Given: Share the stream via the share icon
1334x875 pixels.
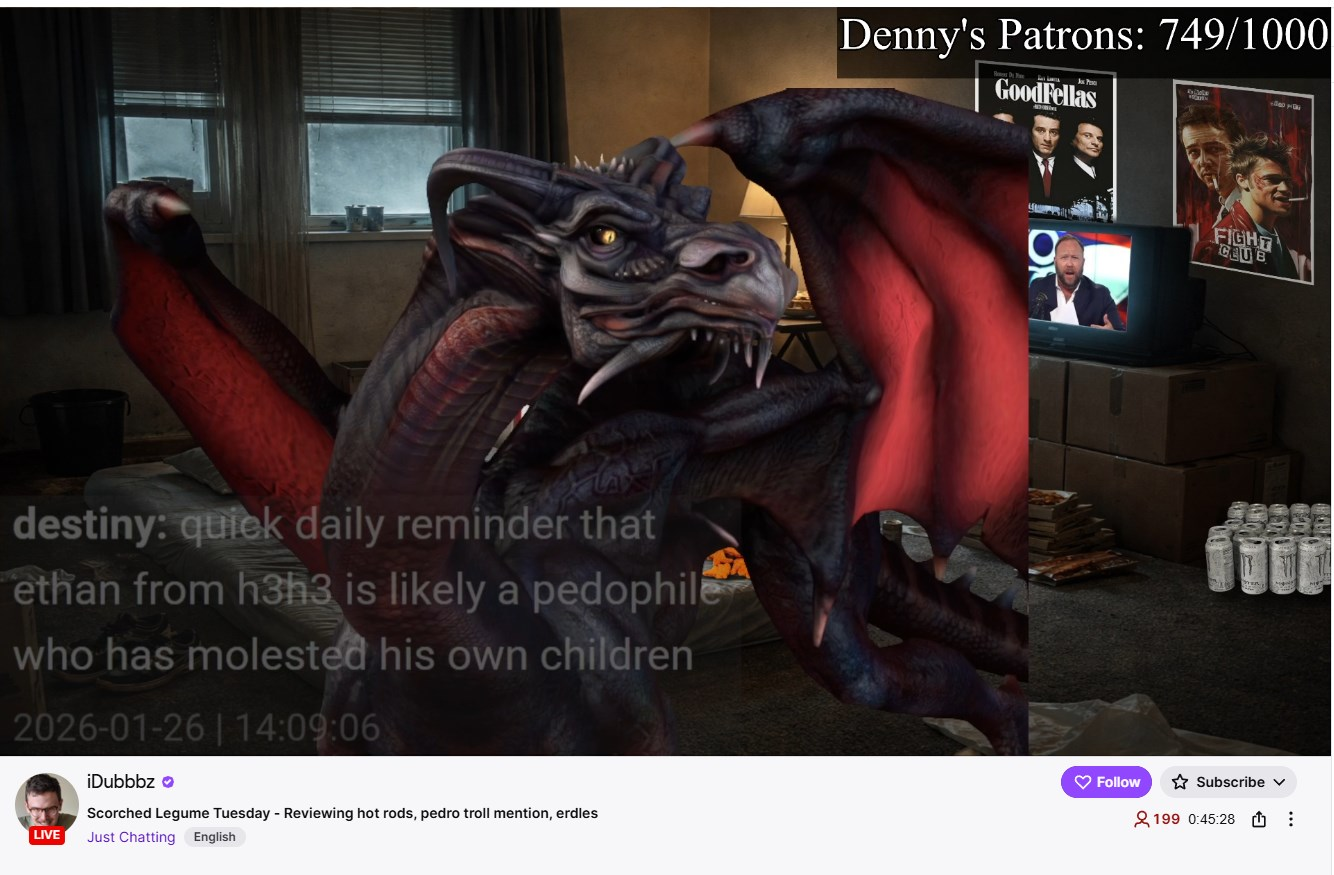Looking at the screenshot, I should pos(1259,820).
